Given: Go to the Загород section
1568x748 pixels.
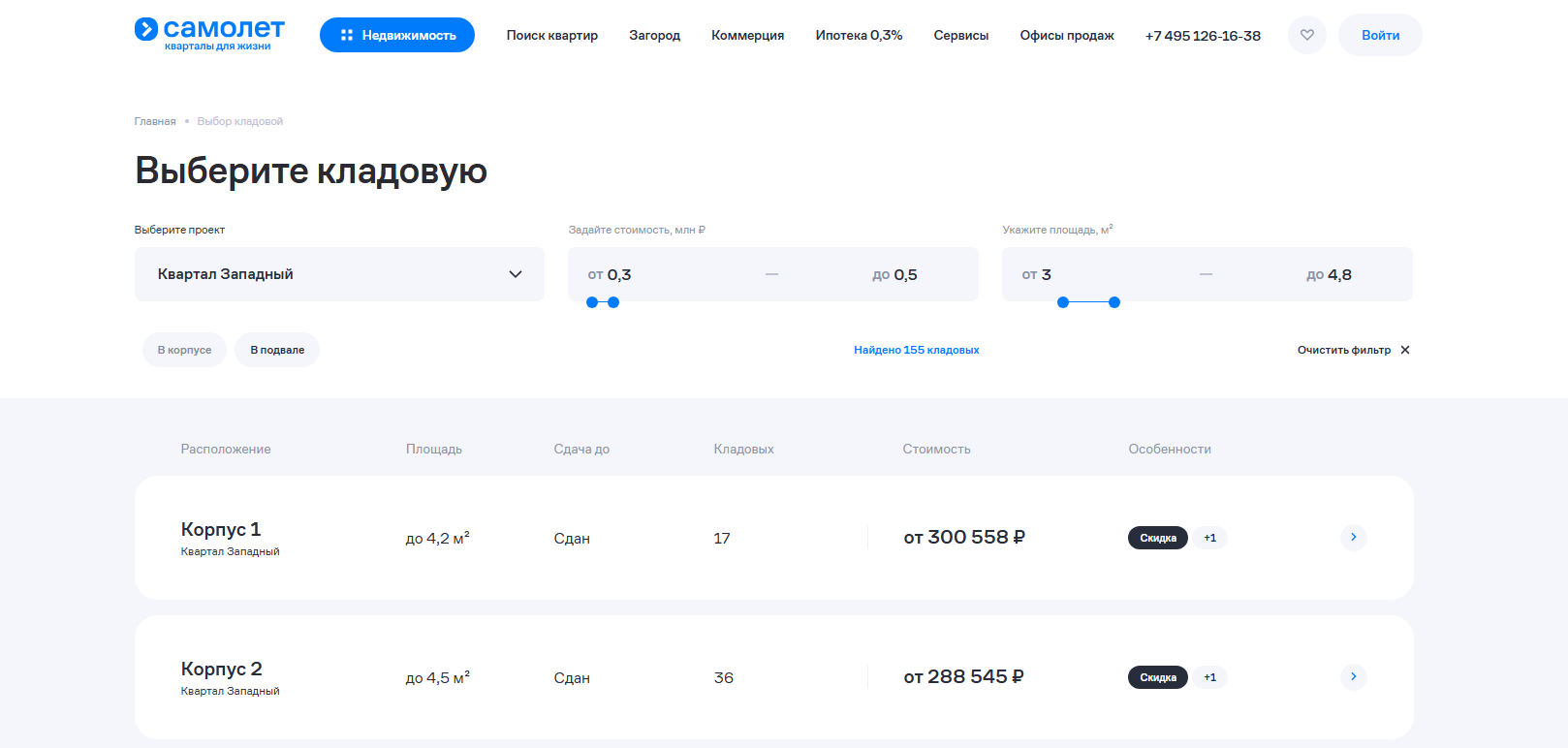Looking at the screenshot, I should pyautogui.click(x=655, y=35).
